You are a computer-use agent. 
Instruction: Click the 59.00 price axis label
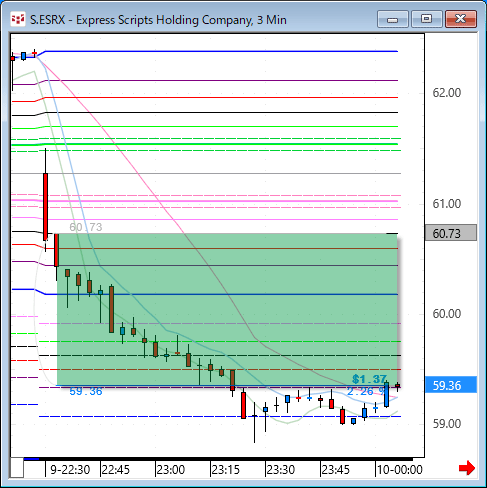pos(447,424)
